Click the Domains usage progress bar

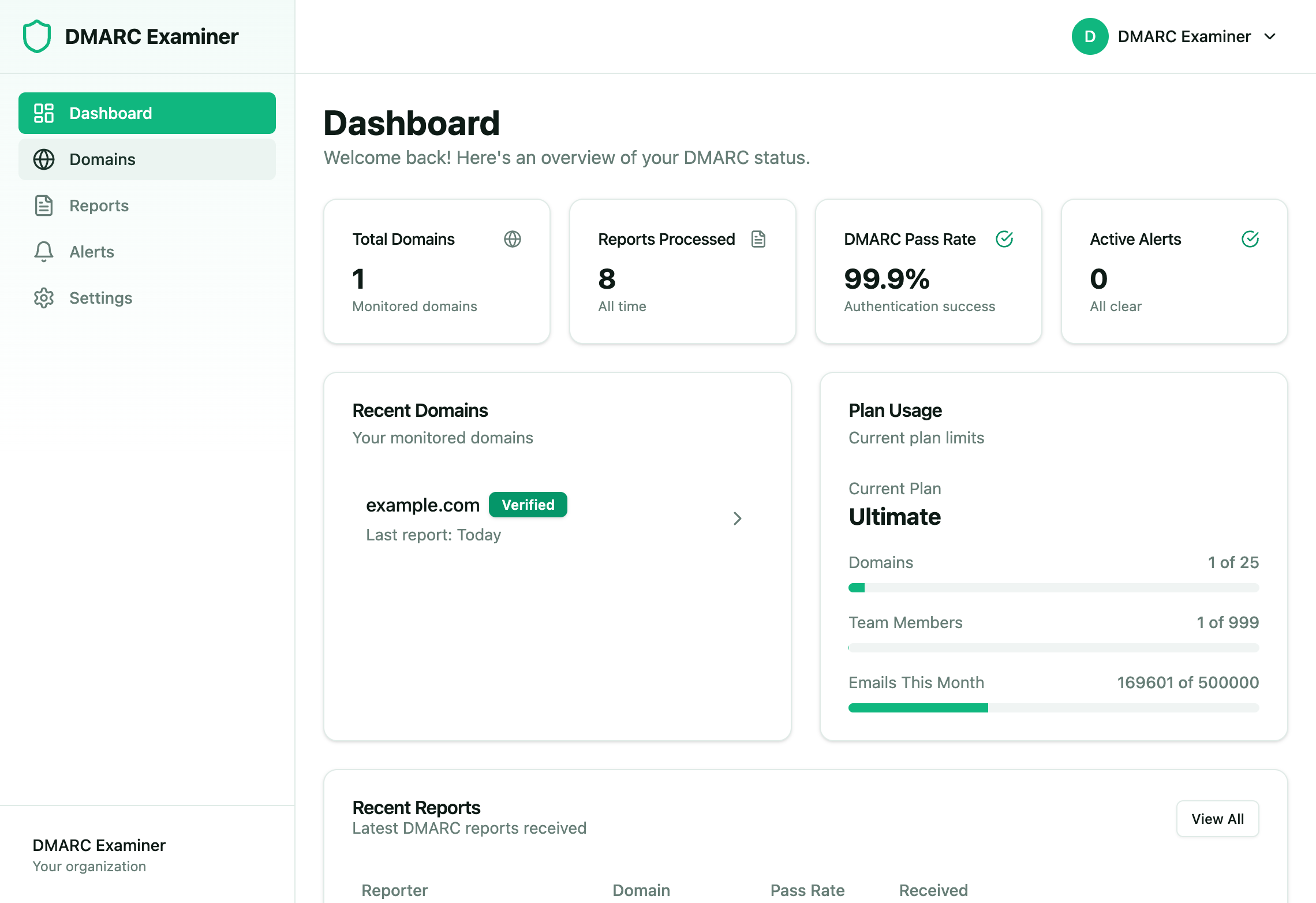point(1053,587)
